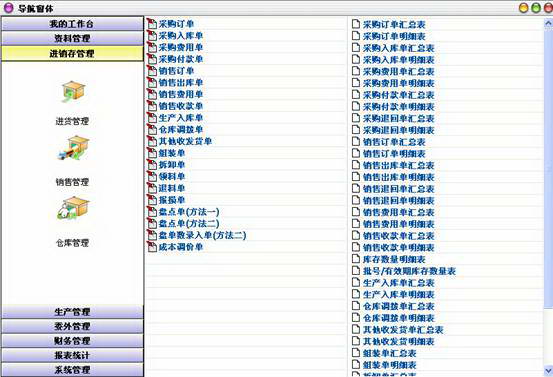Click the document icon beside 销售出库单

click(x=152, y=83)
